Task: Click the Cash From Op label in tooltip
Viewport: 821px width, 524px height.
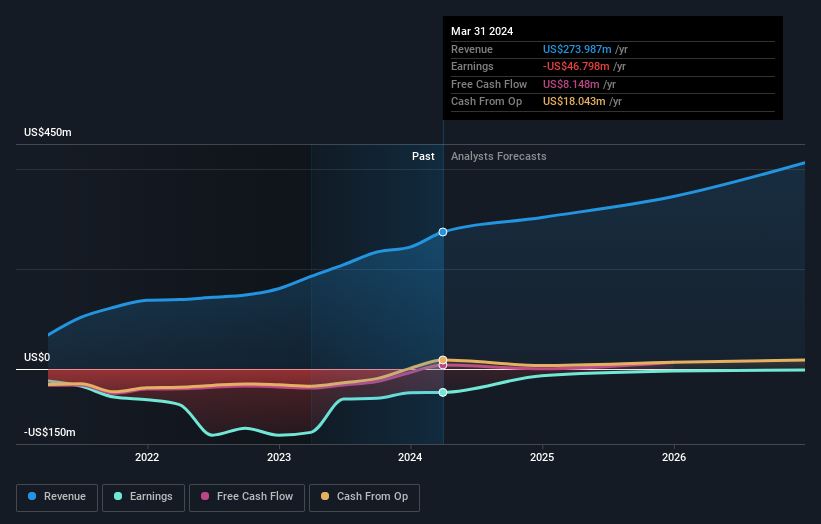Action: tap(486, 102)
